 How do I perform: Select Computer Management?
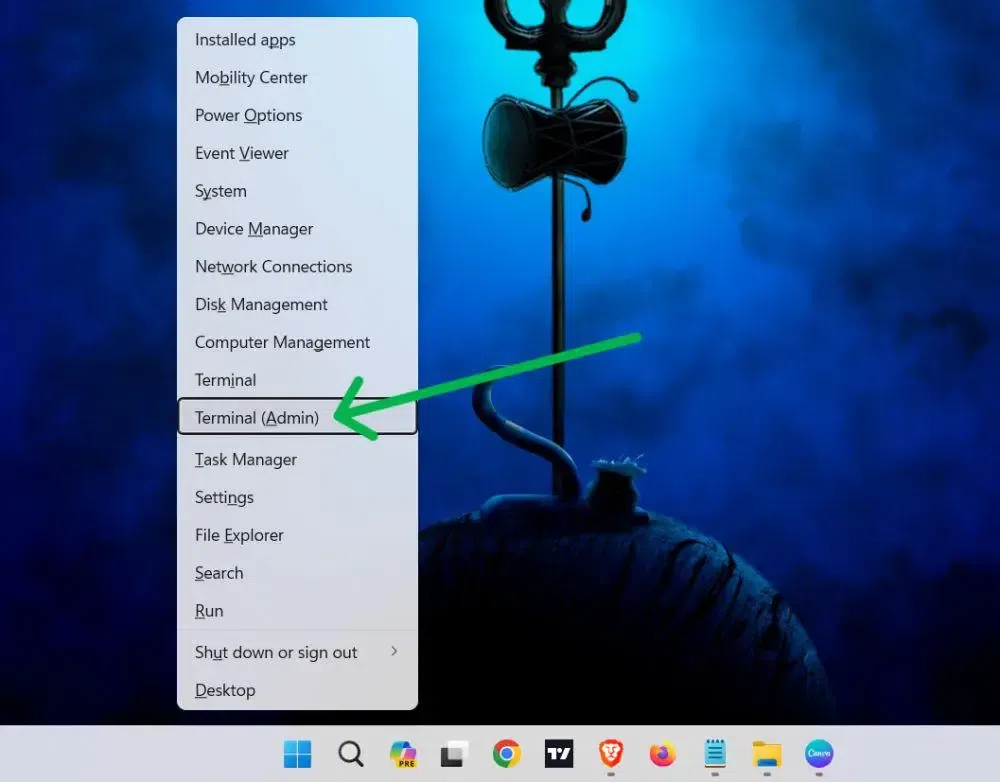(297, 342)
